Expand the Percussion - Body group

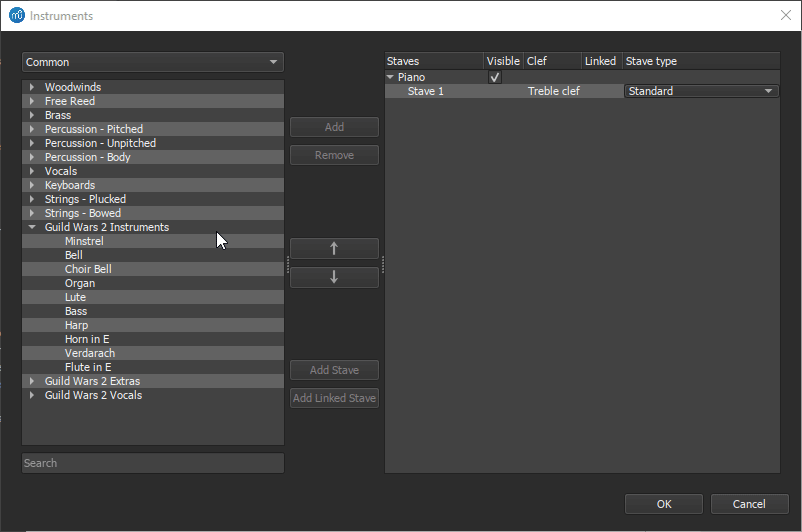[x=32, y=157]
